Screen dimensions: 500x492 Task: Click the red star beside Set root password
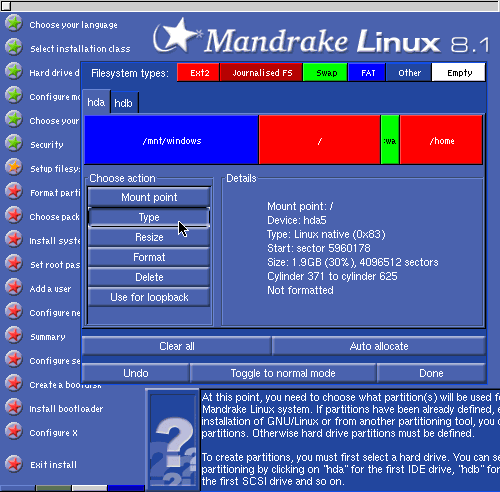[14, 263]
